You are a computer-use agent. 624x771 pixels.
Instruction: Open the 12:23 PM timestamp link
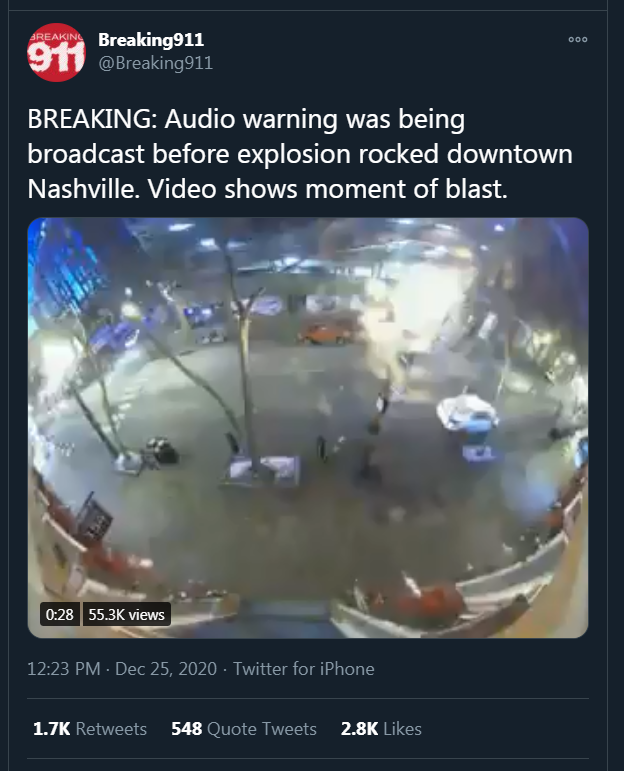pyautogui.click(x=64, y=669)
